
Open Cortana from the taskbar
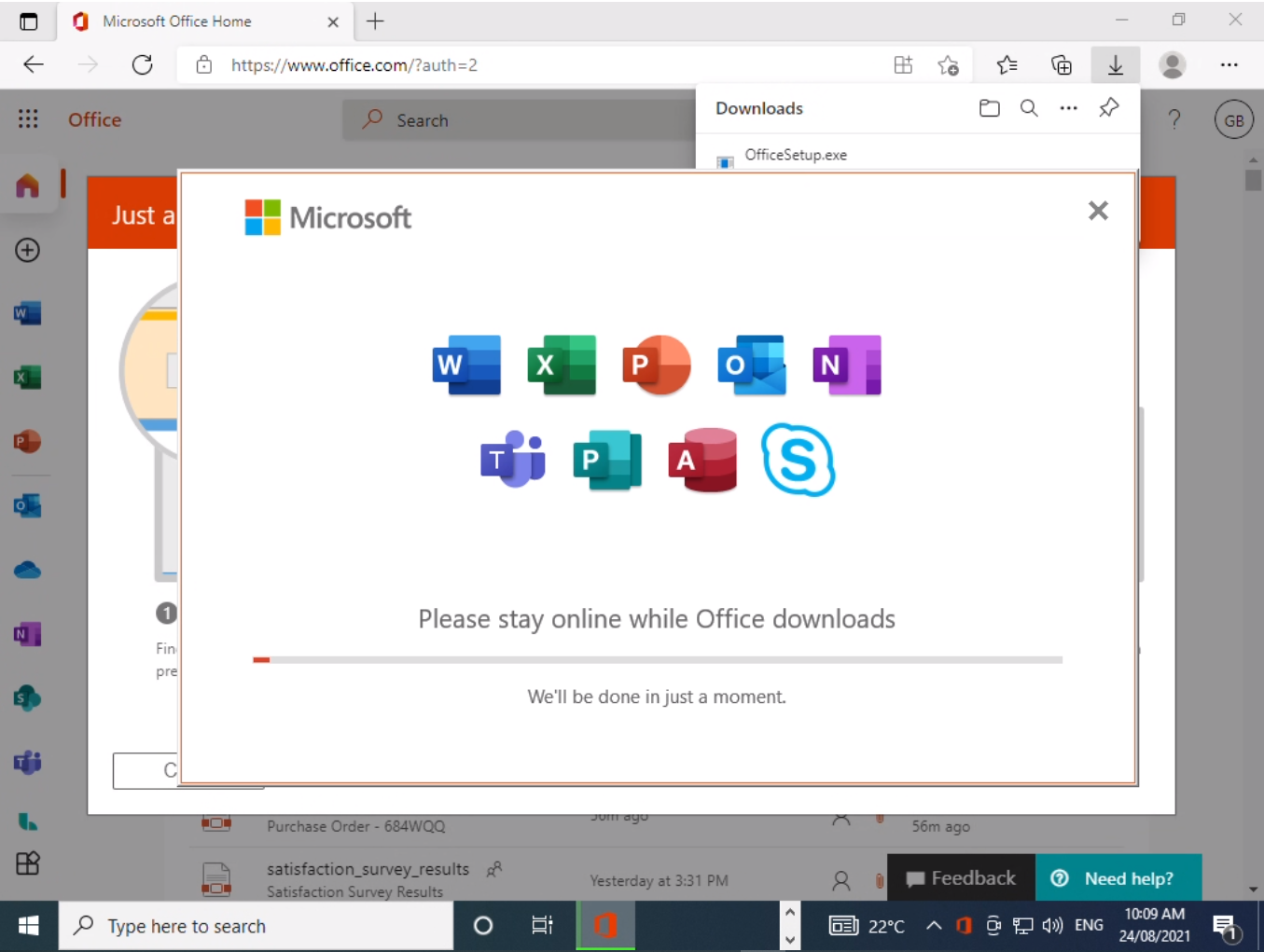click(483, 926)
